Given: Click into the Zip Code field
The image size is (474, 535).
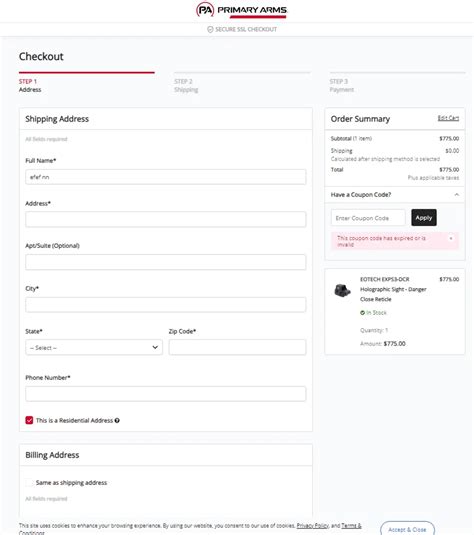Looking at the screenshot, I should tap(237, 347).
